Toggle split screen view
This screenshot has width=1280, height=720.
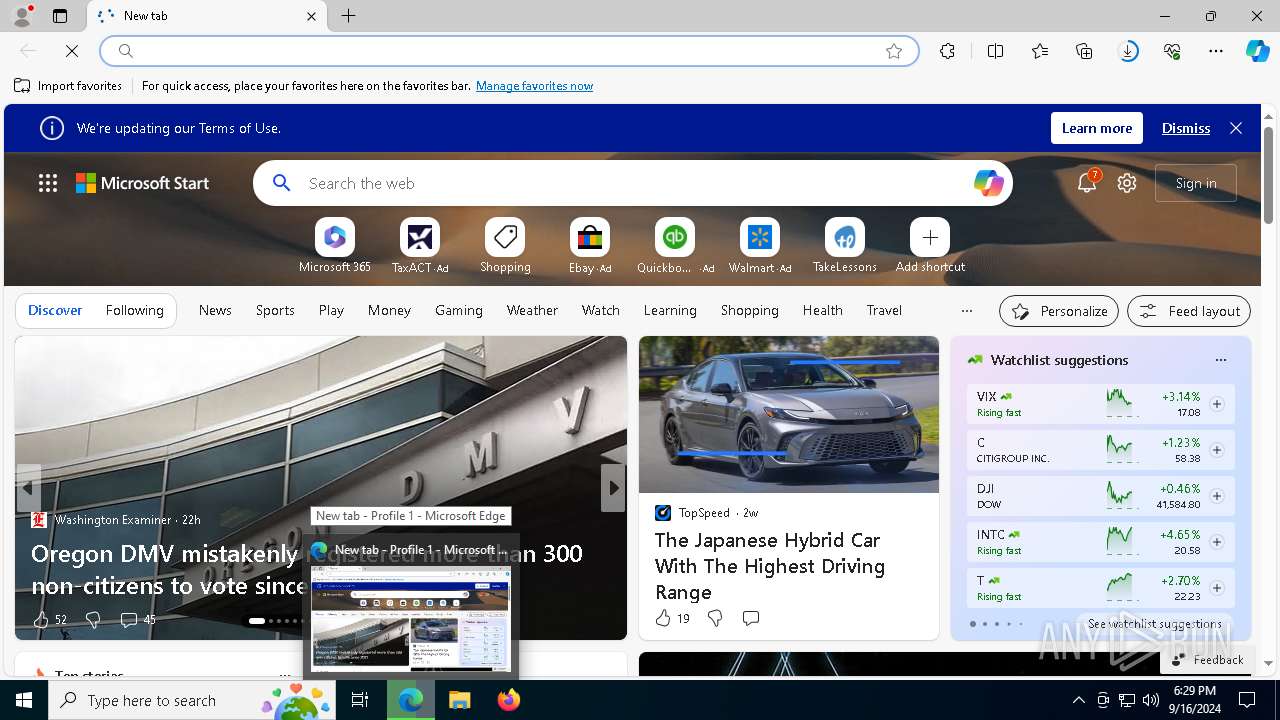[995, 51]
